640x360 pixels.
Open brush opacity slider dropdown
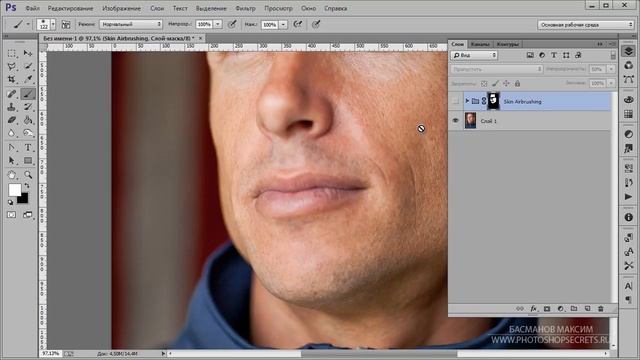pos(218,24)
